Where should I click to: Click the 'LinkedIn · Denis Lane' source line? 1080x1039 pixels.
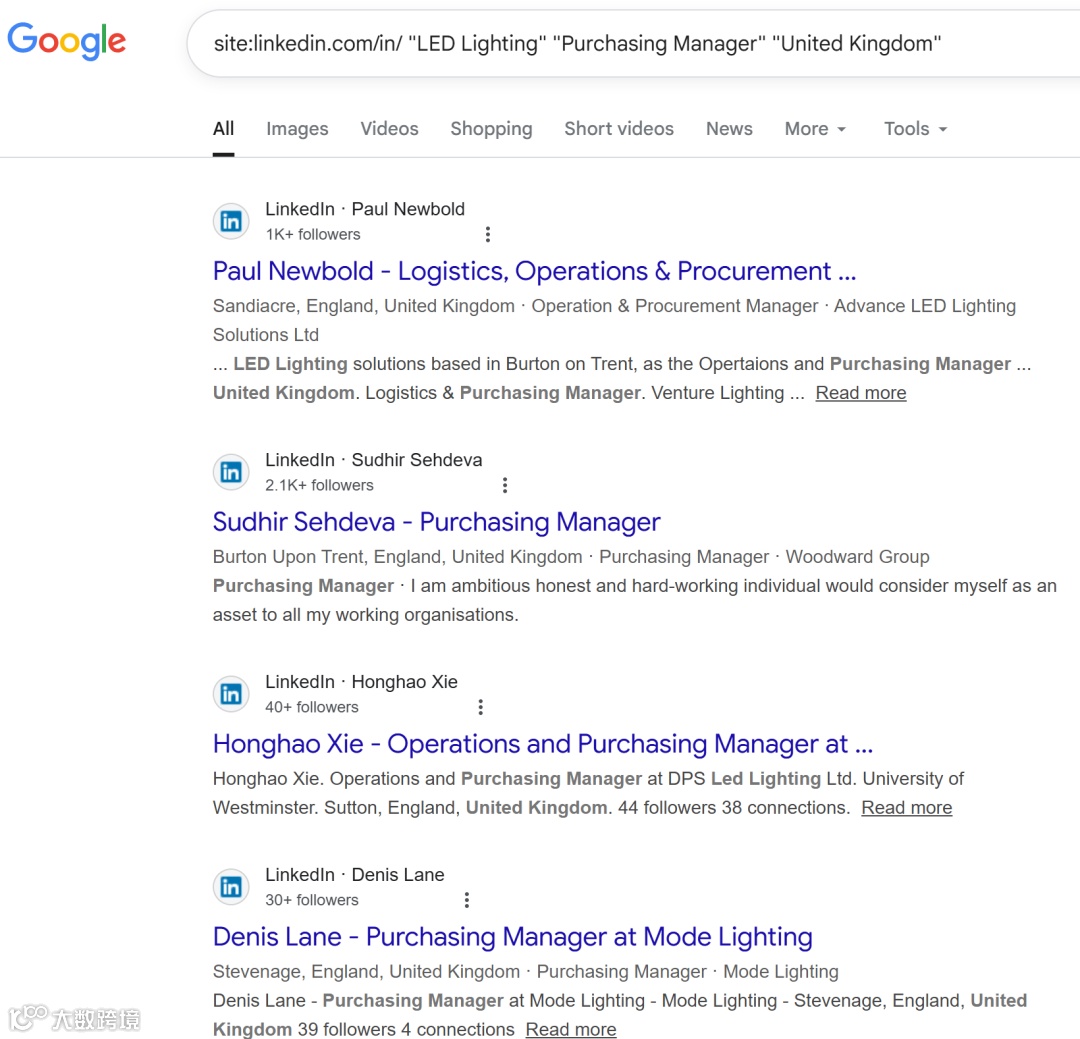click(x=355, y=874)
